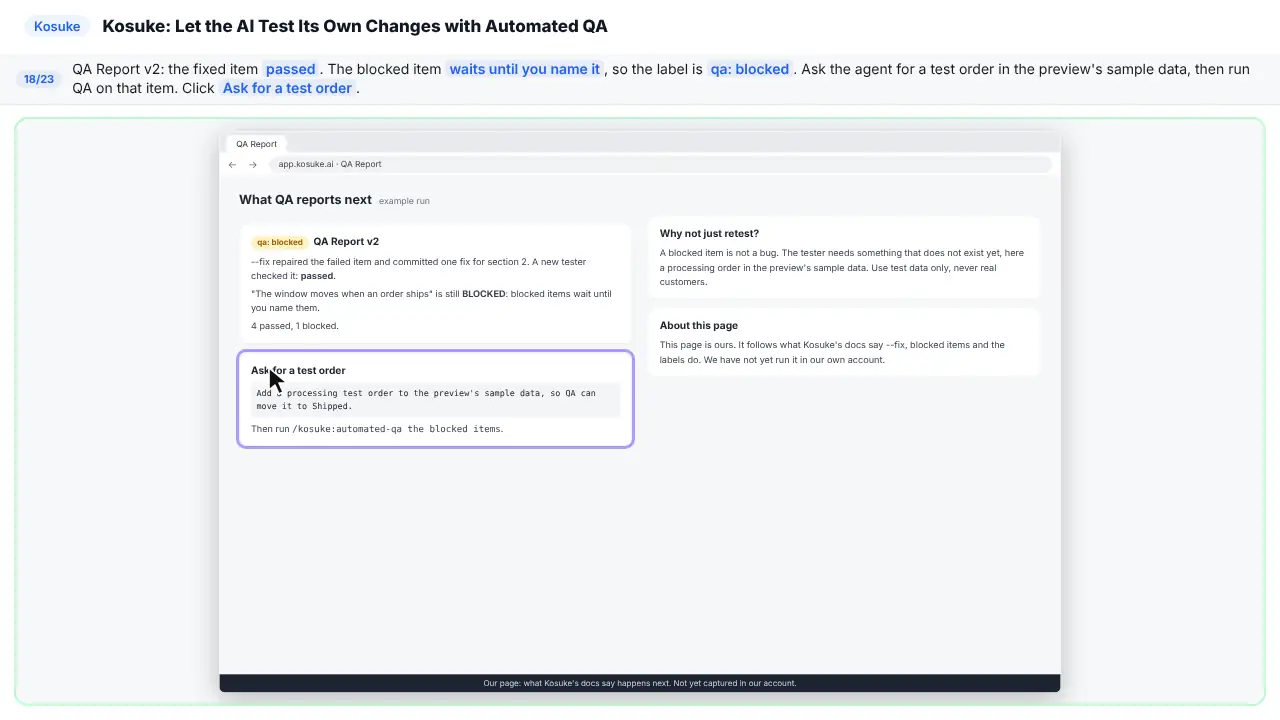Image resolution: width=1280 pixels, height=720 pixels.
Task: Click the 'Then run /kosuke:automated-qa' line
Action: 377,429
